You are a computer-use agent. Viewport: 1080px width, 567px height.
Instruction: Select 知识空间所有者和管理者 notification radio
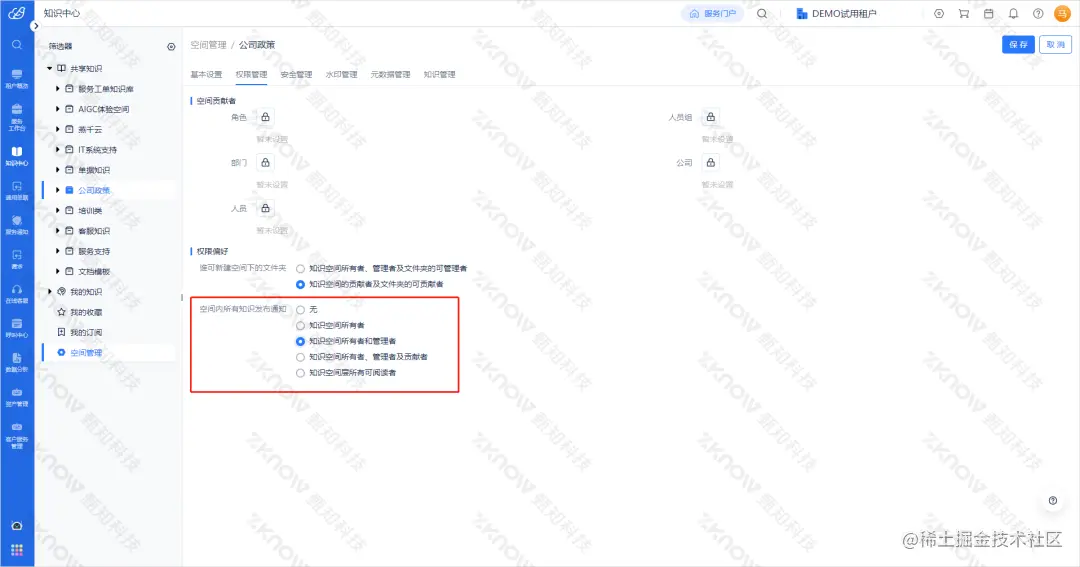(x=300, y=342)
